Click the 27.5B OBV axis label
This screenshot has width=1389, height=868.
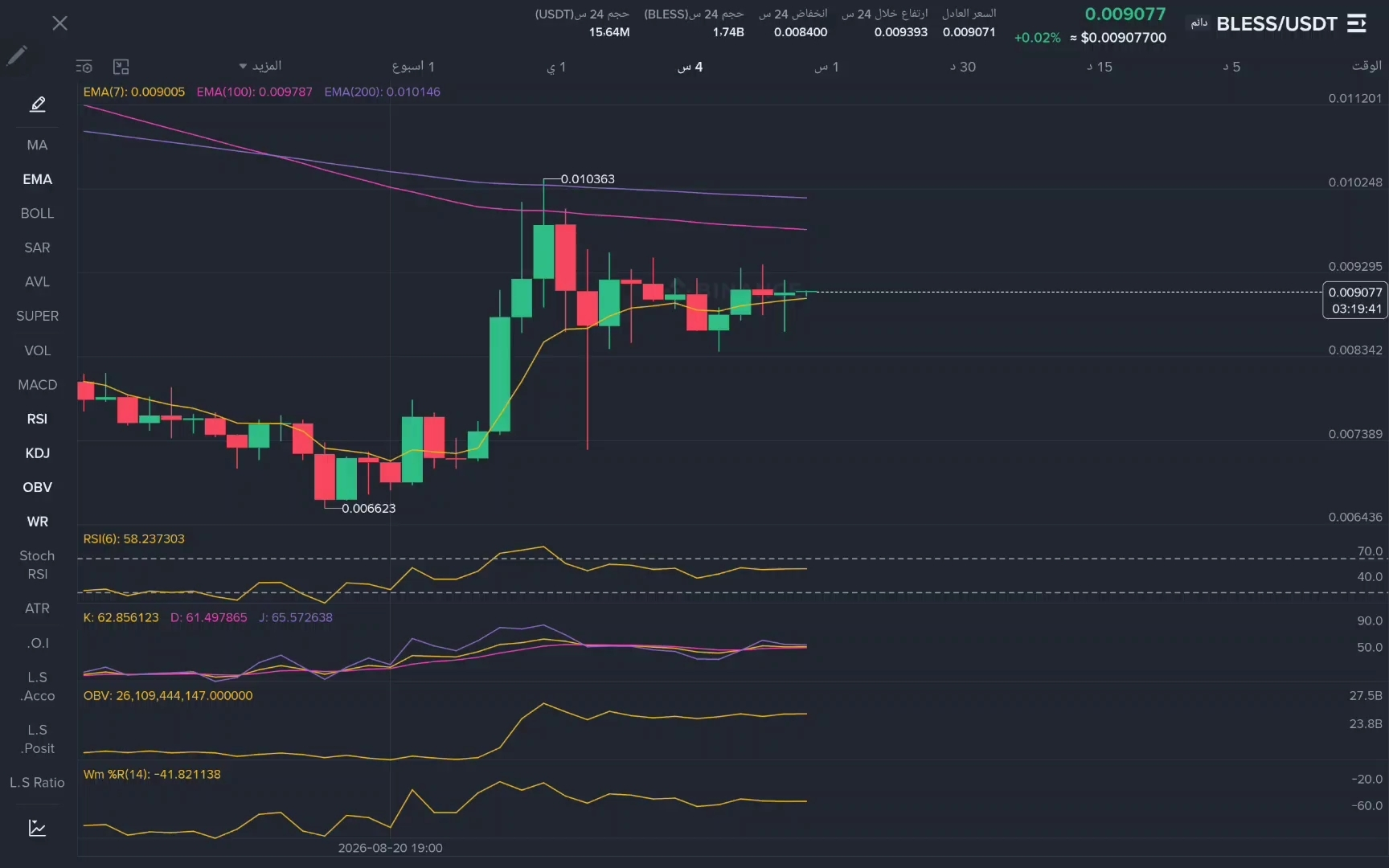coord(1366,695)
